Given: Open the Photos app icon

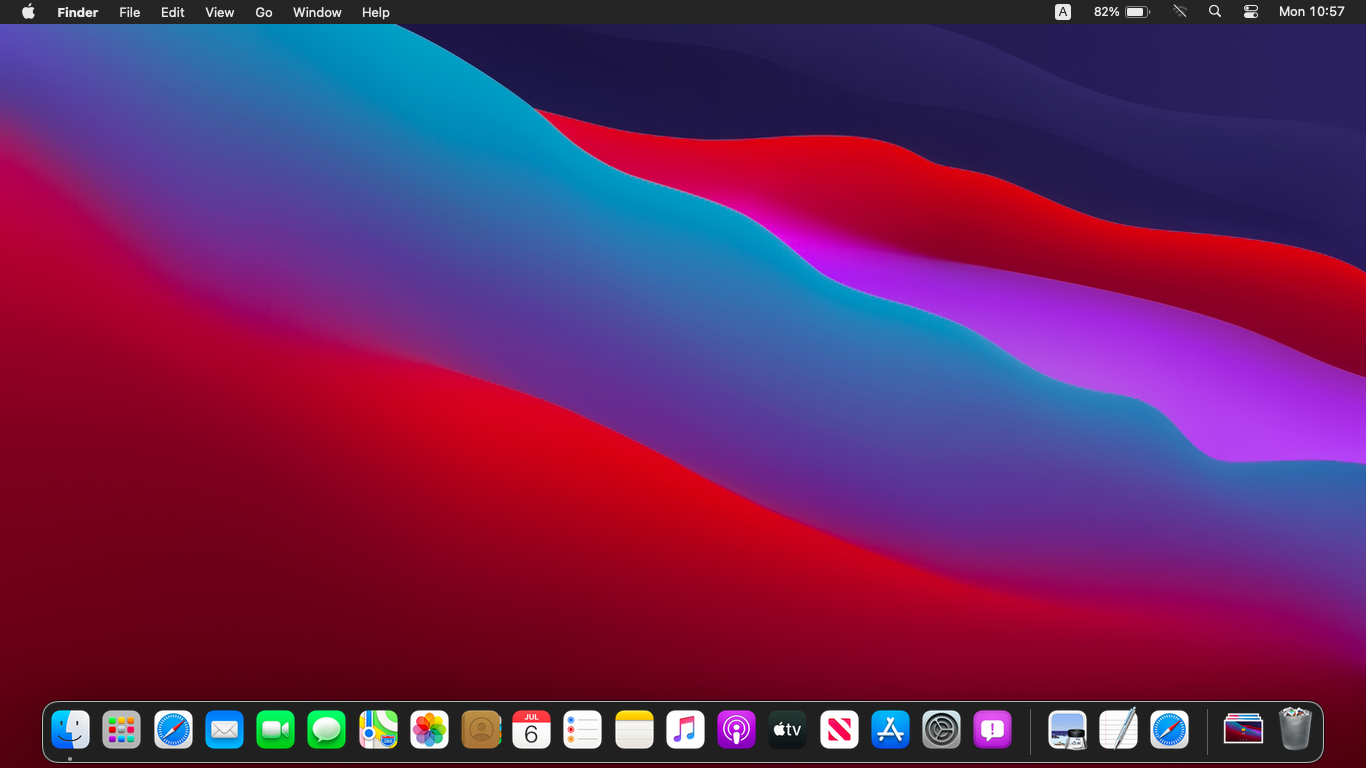Looking at the screenshot, I should click(x=429, y=730).
